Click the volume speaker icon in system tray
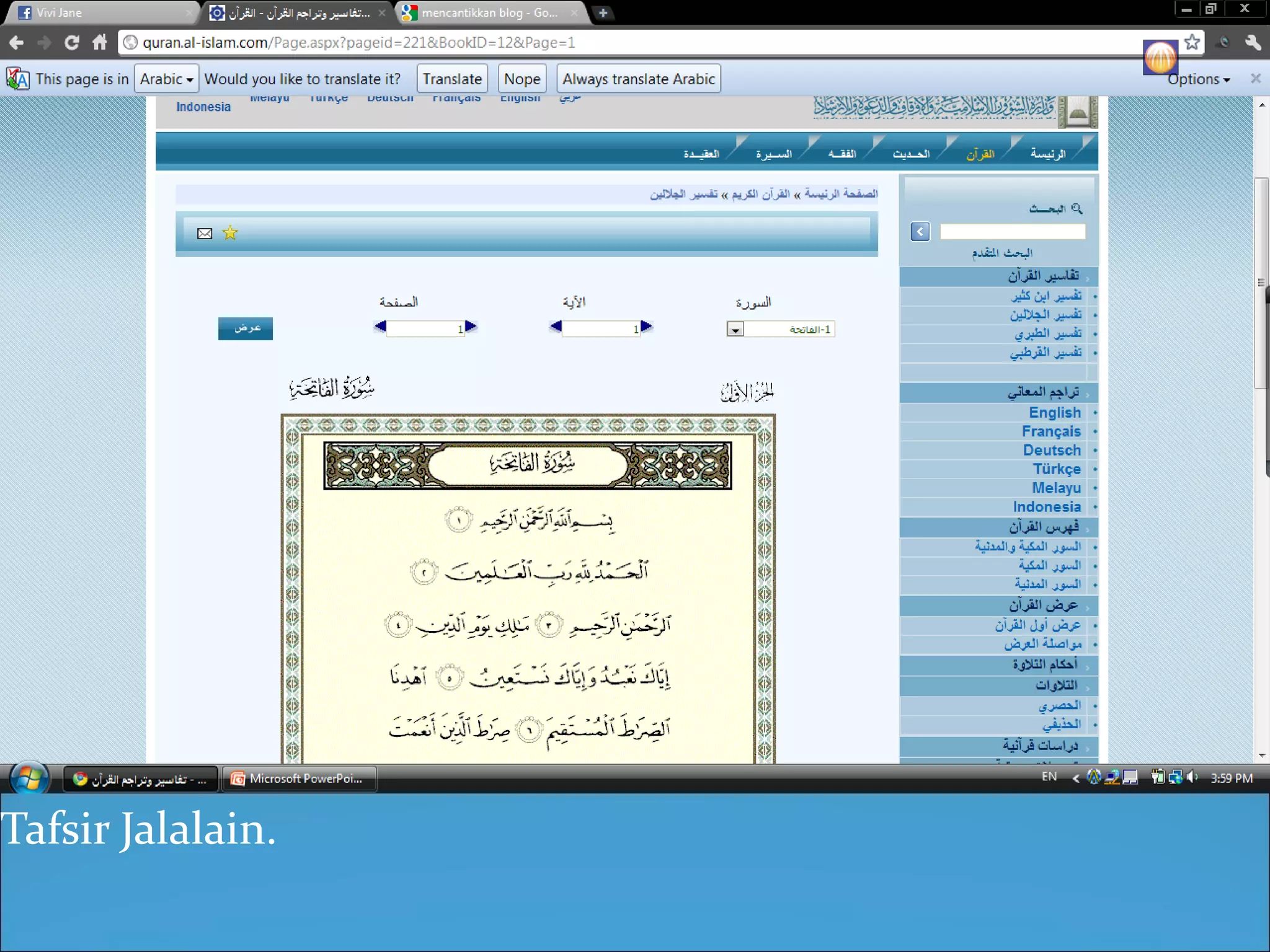 coord(1192,777)
